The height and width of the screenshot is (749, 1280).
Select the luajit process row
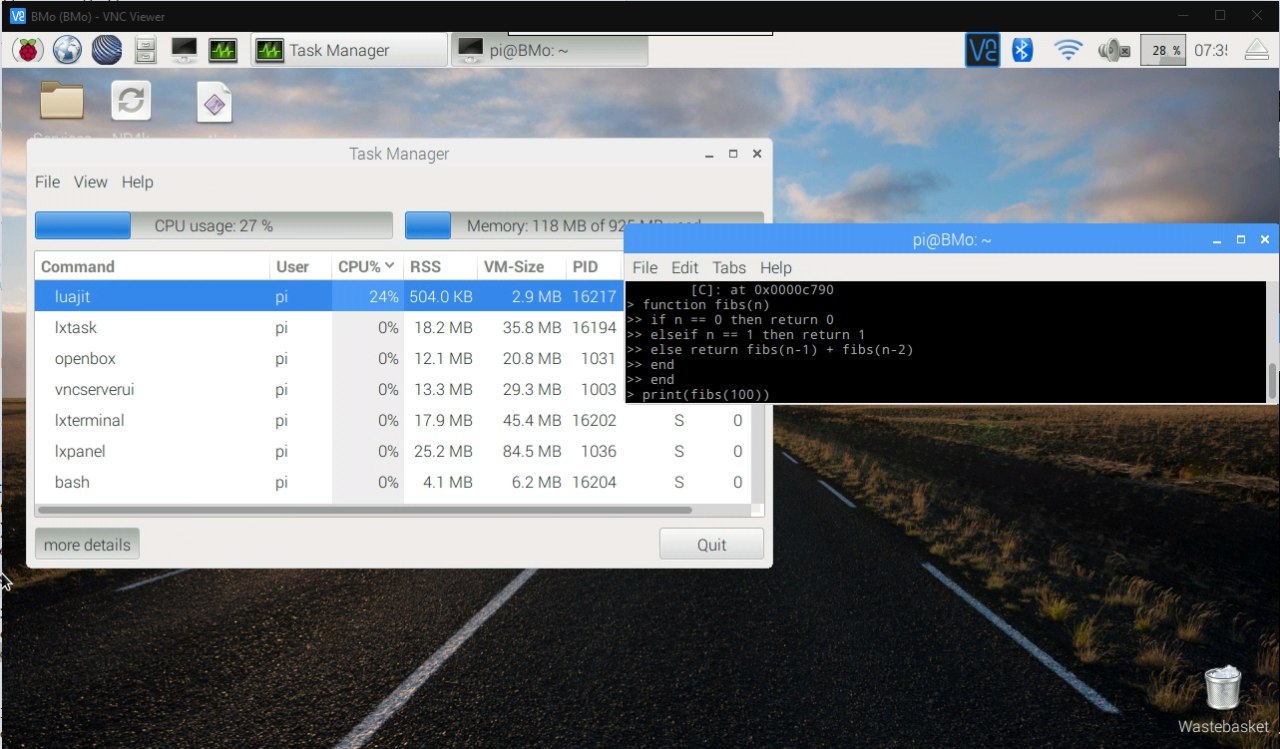[328, 296]
